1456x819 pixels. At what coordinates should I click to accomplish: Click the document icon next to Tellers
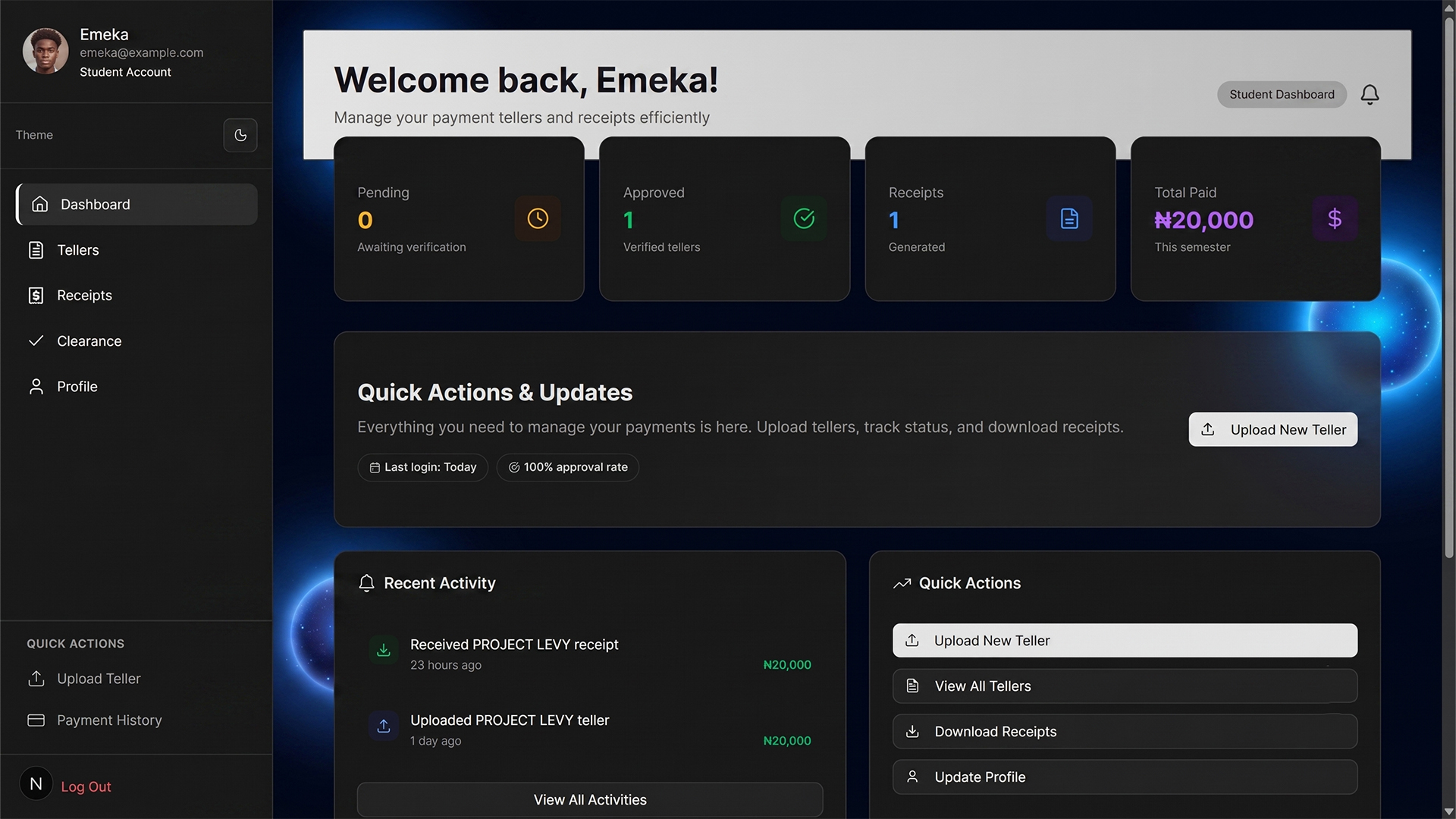(x=36, y=250)
